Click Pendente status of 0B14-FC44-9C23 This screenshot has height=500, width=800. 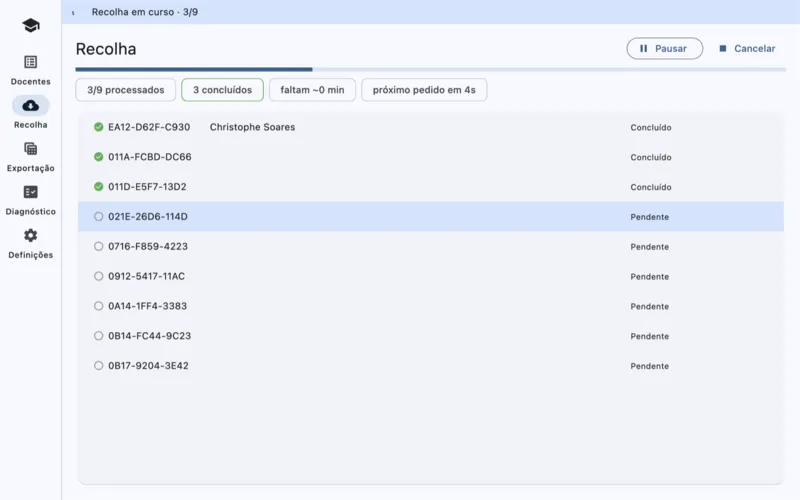click(649, 336)
